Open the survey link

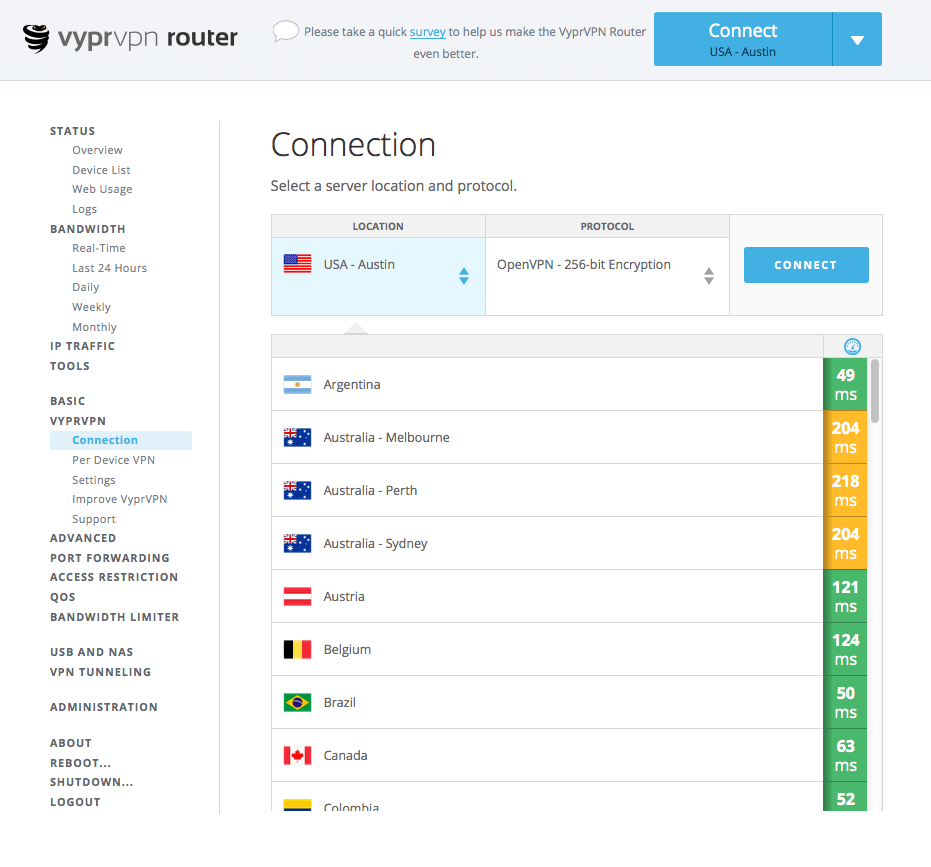click(428, 32)
